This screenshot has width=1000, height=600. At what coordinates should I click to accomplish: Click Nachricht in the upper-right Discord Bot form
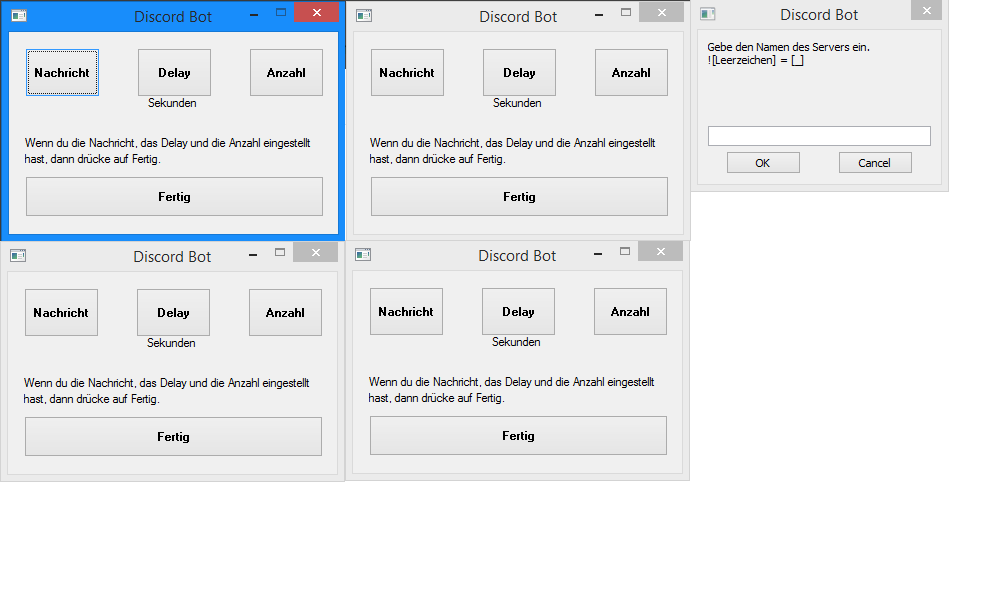click(x=408, y=73)
